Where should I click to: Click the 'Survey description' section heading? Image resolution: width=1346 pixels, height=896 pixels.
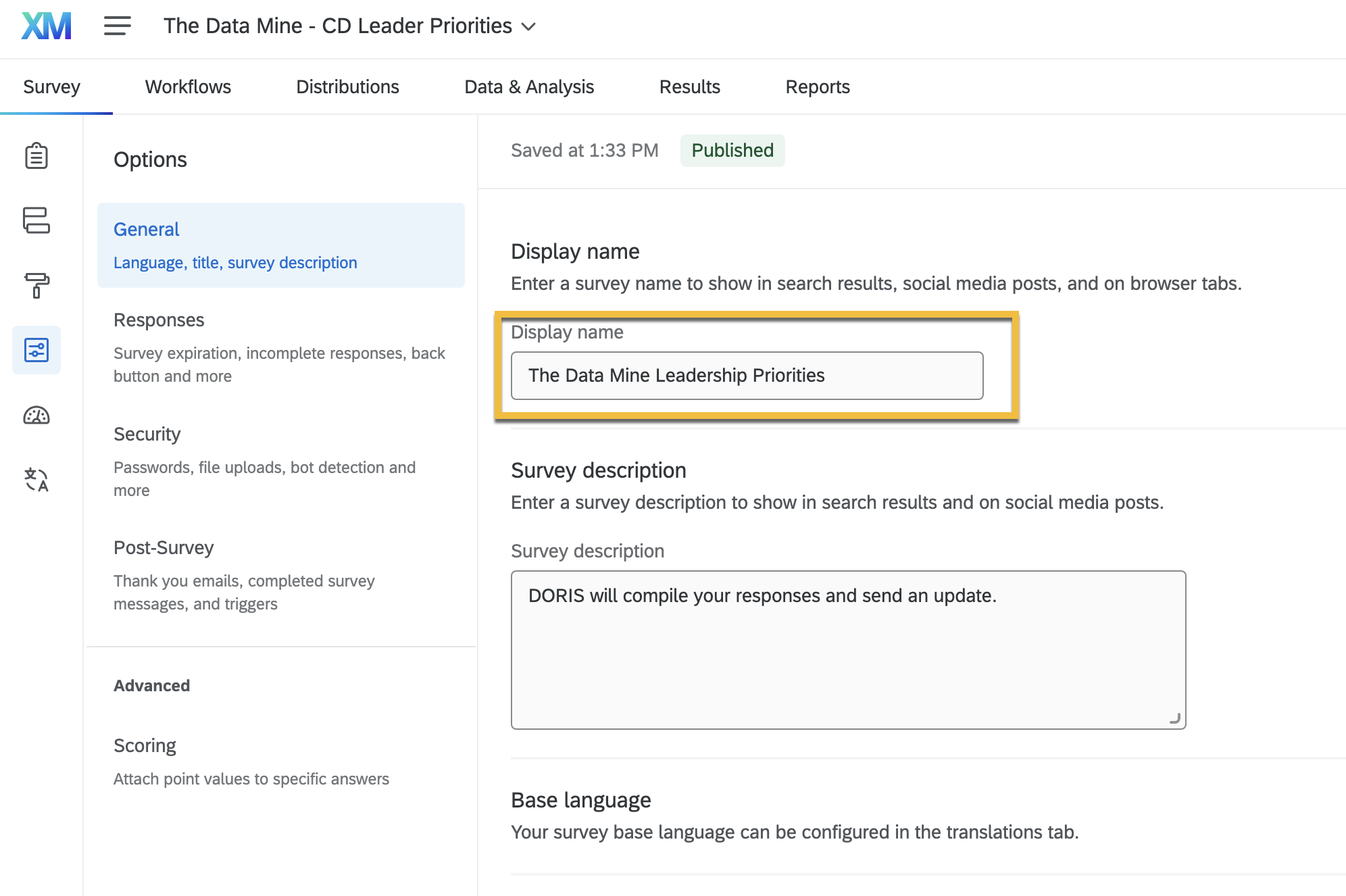pos(598,470)
